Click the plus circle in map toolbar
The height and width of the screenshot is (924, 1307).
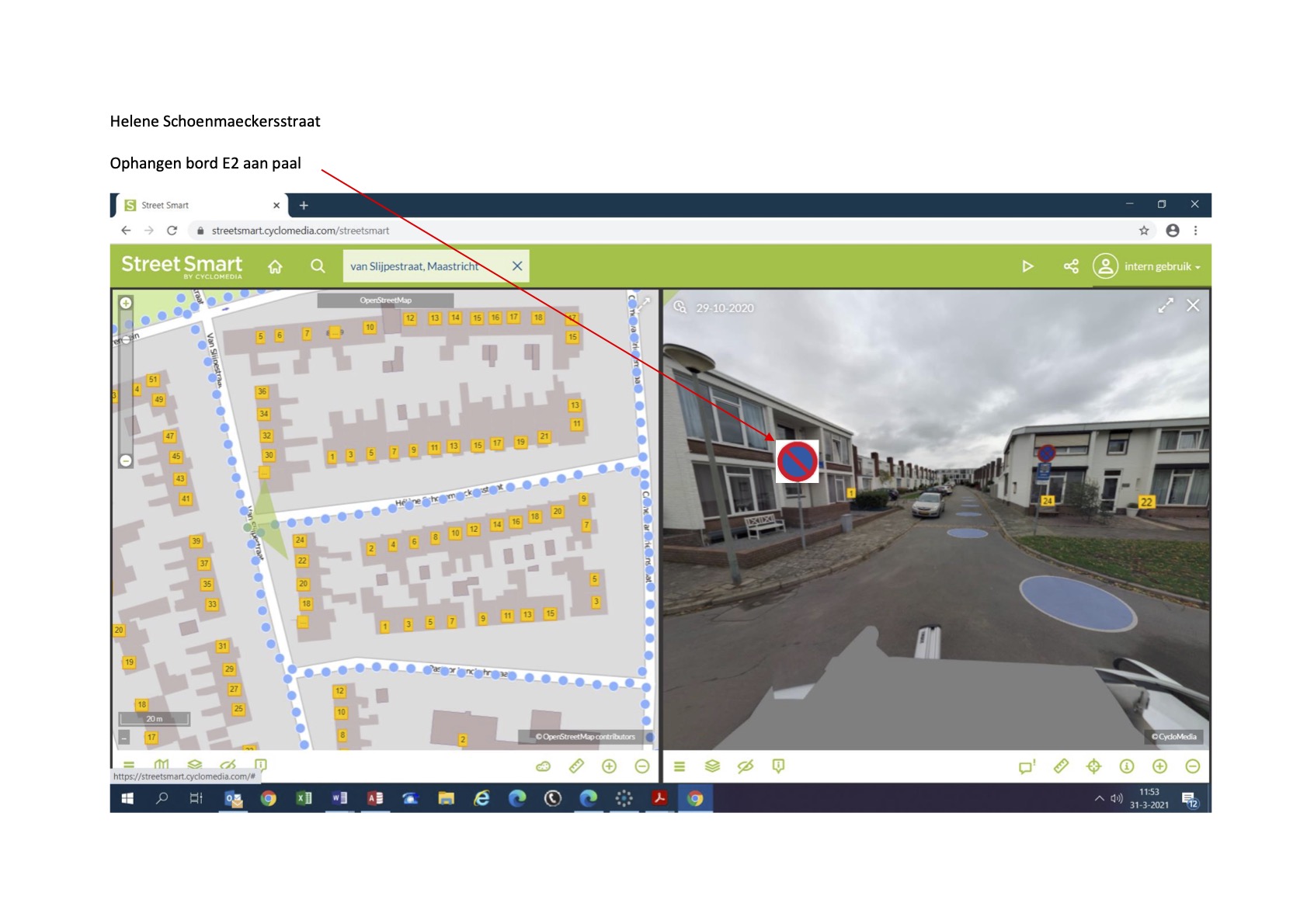[x=610, y=766]
